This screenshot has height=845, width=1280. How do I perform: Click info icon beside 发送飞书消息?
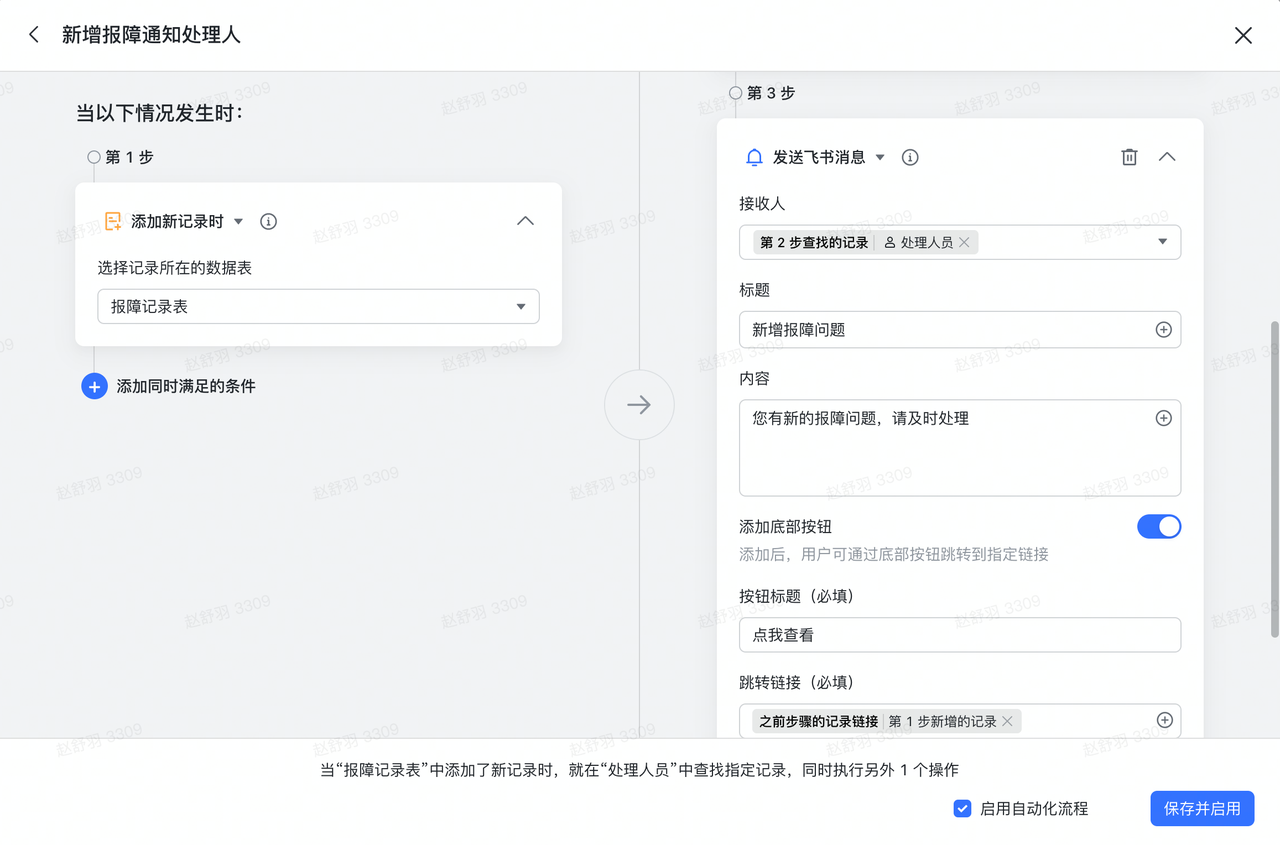coord(910,157)
